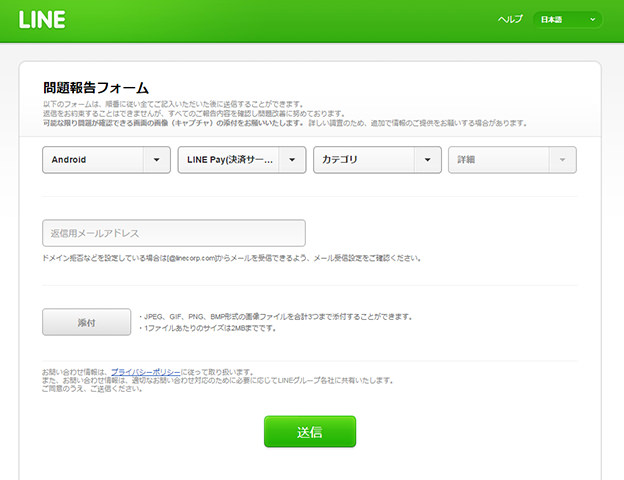This screenshot has width=624, height=480.
Task: Open the プライバシーポリシー link
Action: pos(146,372)
